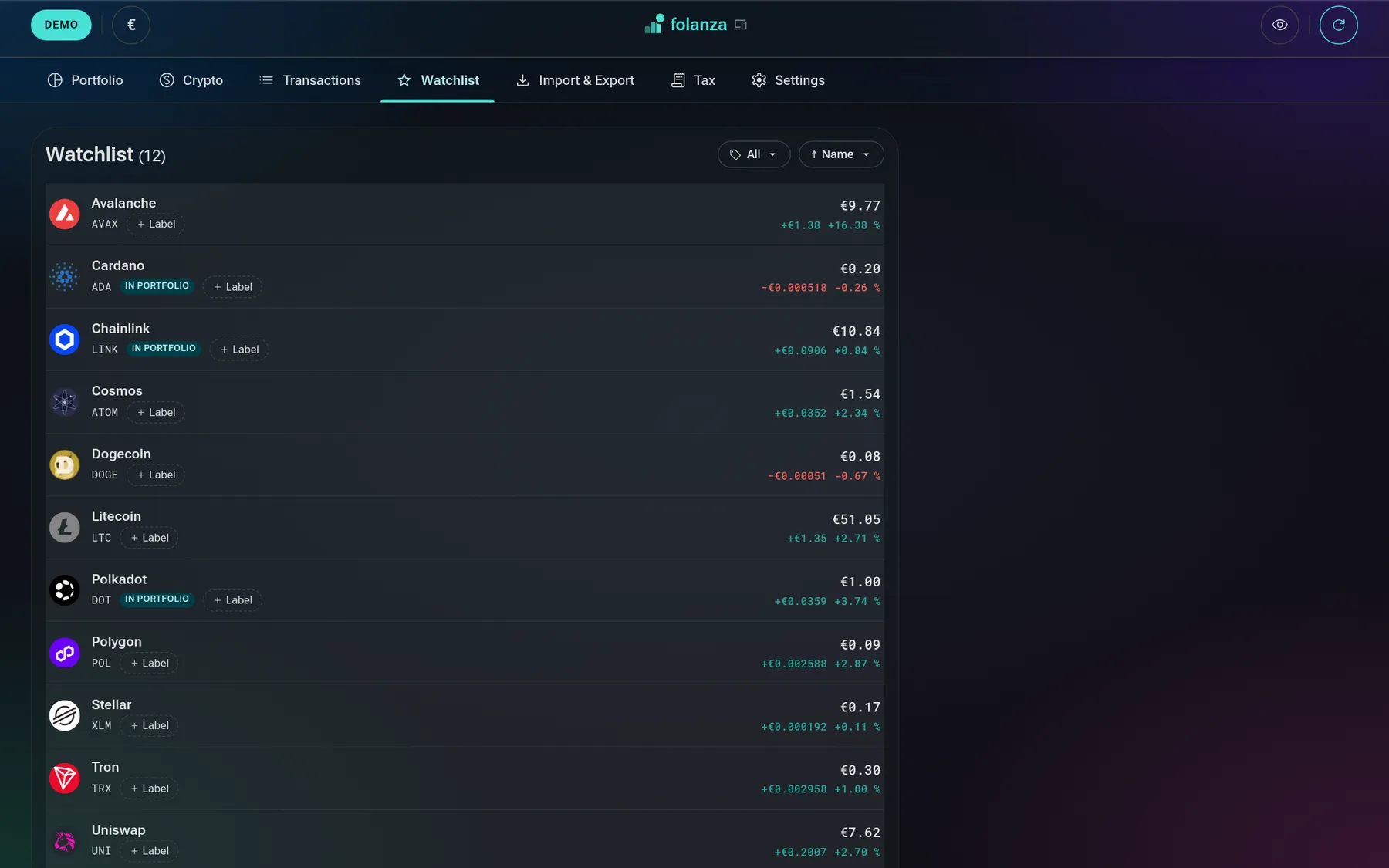Add a label to Tron
This screenshot has width=1389, height=868.
[x=149, y=789]
